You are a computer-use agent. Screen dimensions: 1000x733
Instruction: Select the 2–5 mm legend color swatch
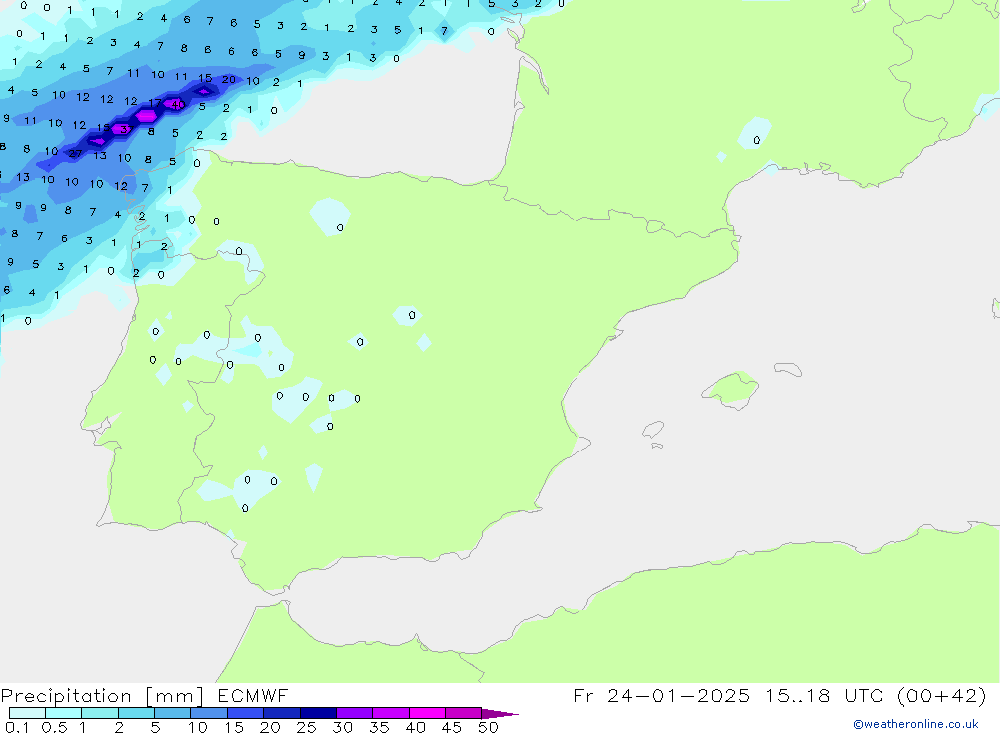pos(136,713)
